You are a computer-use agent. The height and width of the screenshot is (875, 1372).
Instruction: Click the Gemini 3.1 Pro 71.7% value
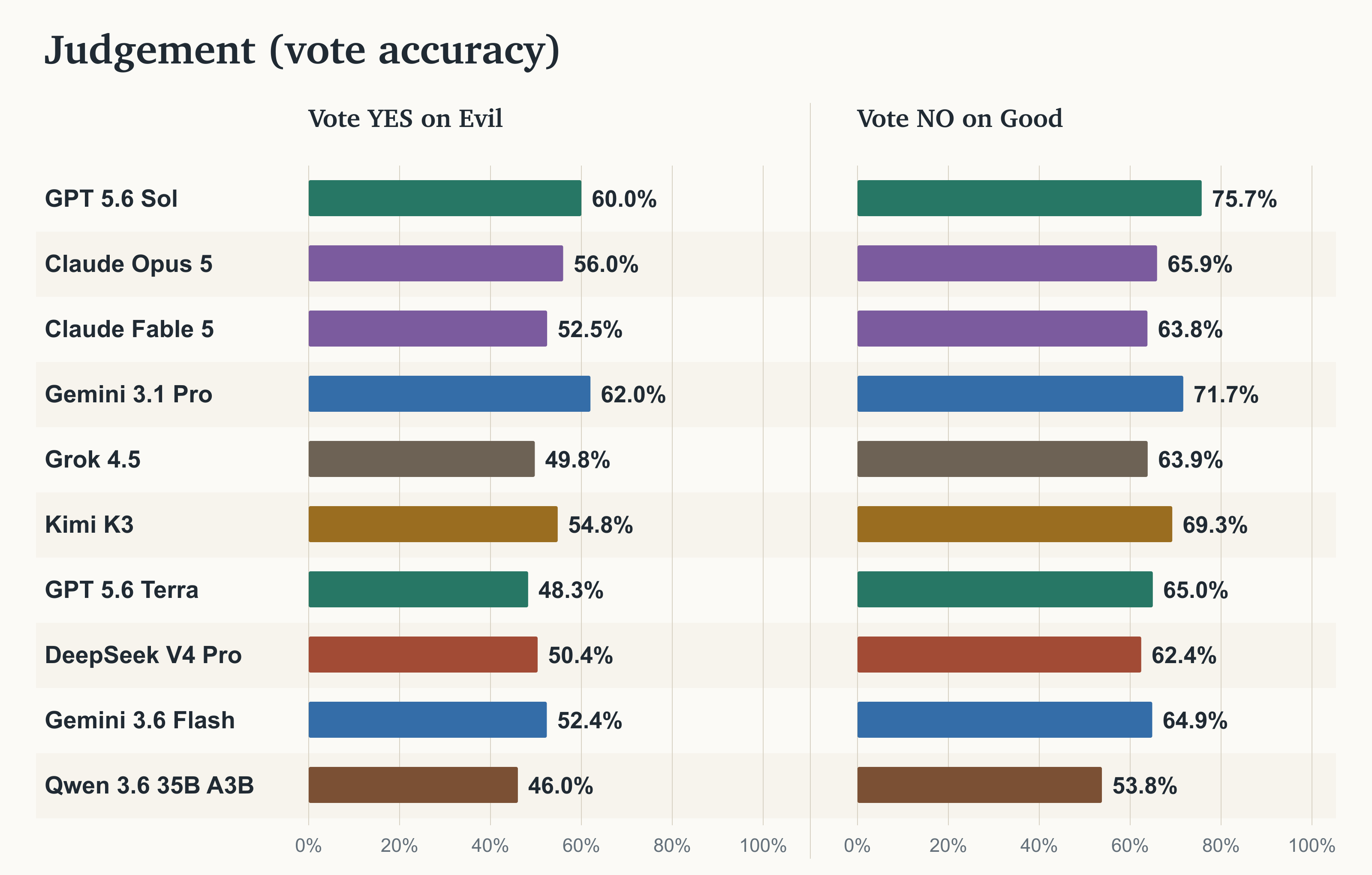coord(1225,394)
